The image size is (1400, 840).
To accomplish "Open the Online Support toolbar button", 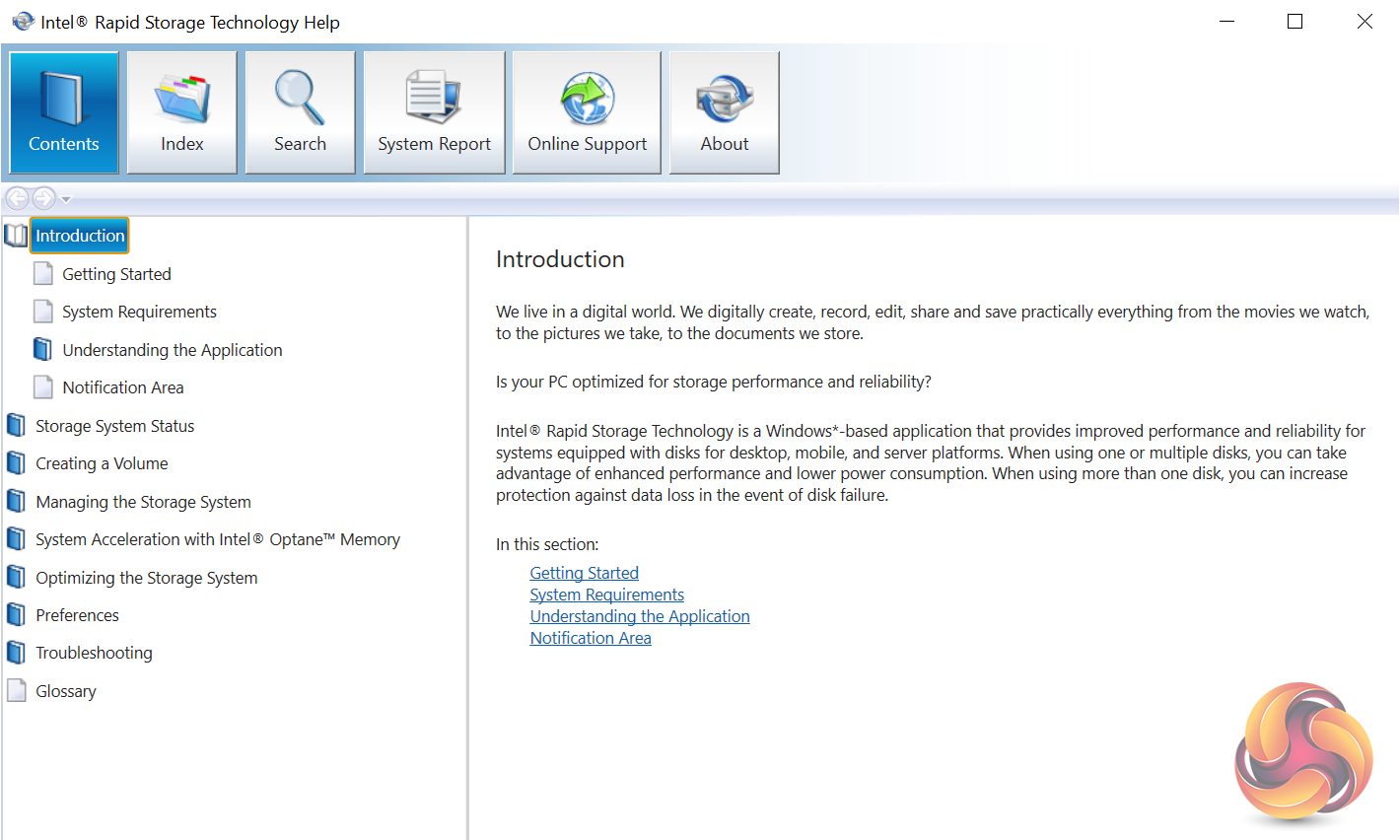I will pyautogui.click(x=588, y=112).
